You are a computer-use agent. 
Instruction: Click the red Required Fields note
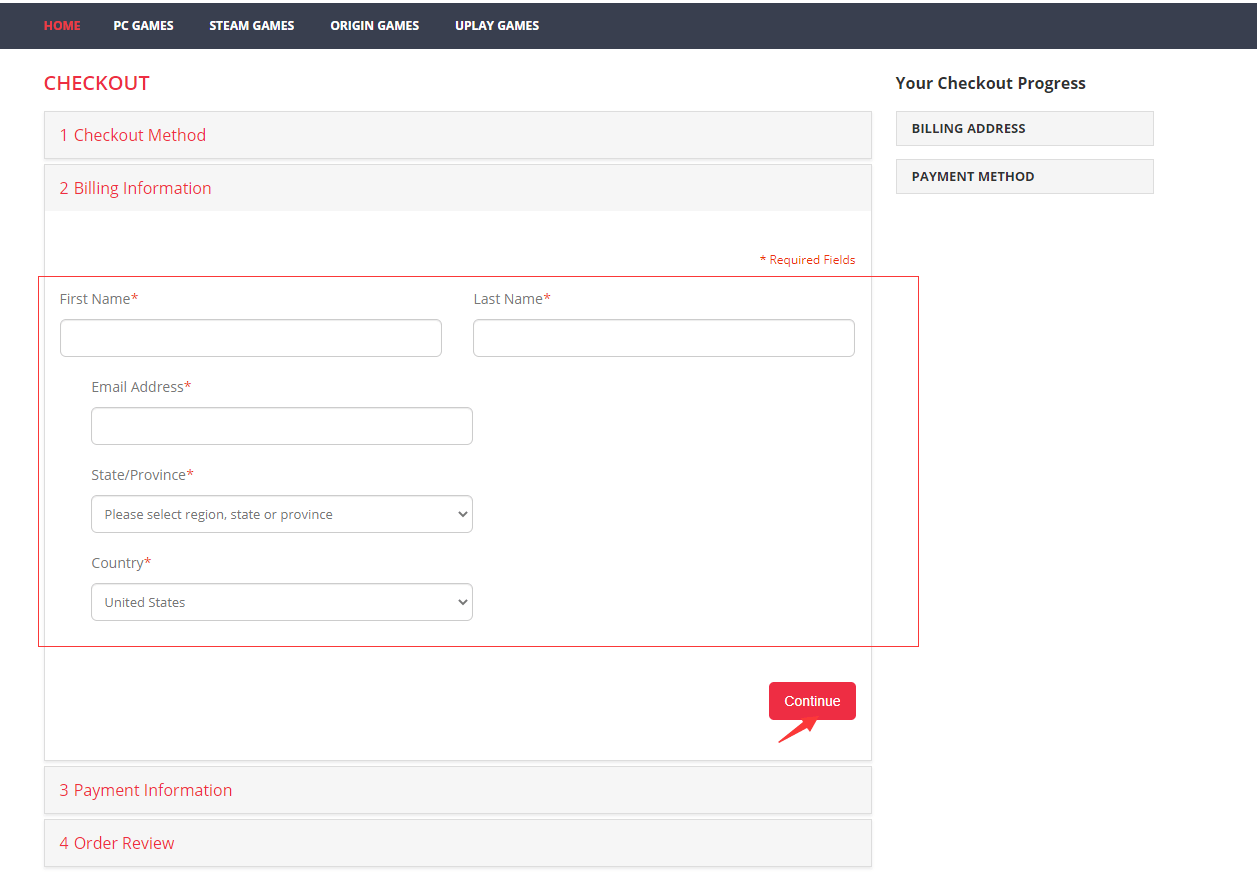[807, 260]
